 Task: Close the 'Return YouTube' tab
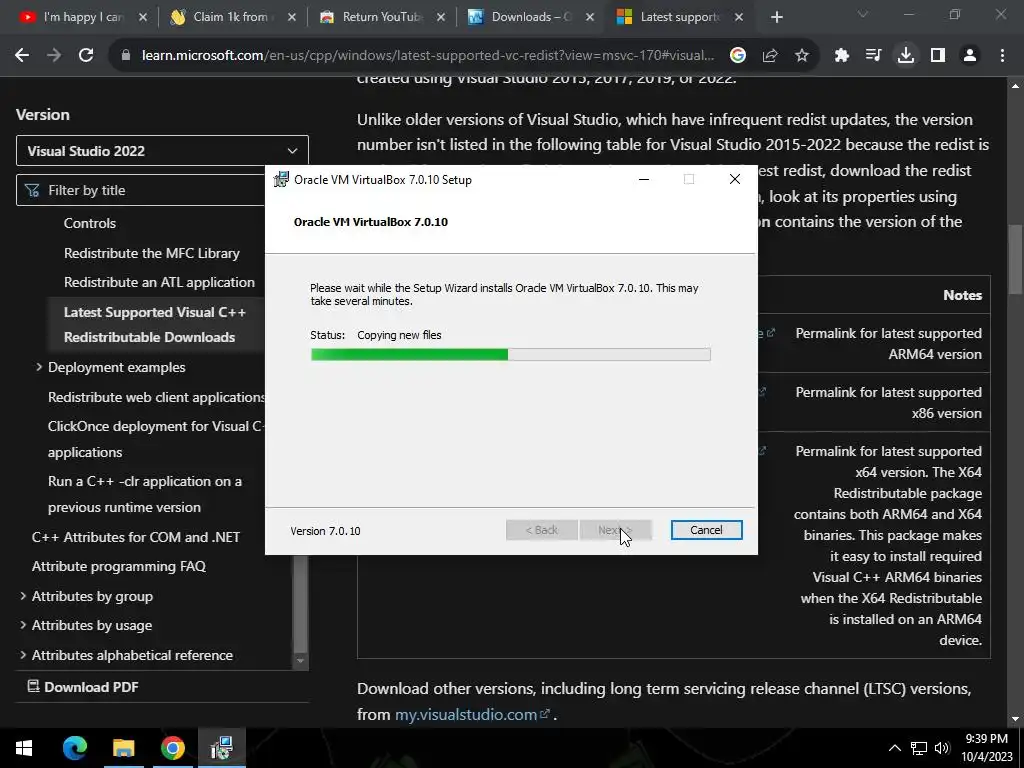pyautogui.click(x=441, y=18)
